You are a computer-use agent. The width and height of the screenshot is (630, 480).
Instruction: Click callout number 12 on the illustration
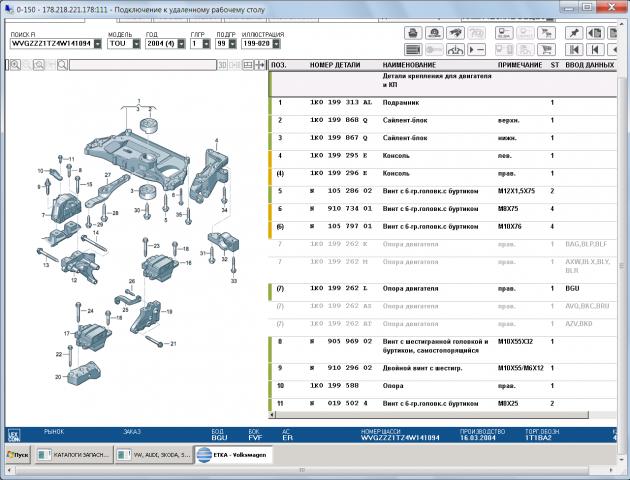(x=74, y=280)
